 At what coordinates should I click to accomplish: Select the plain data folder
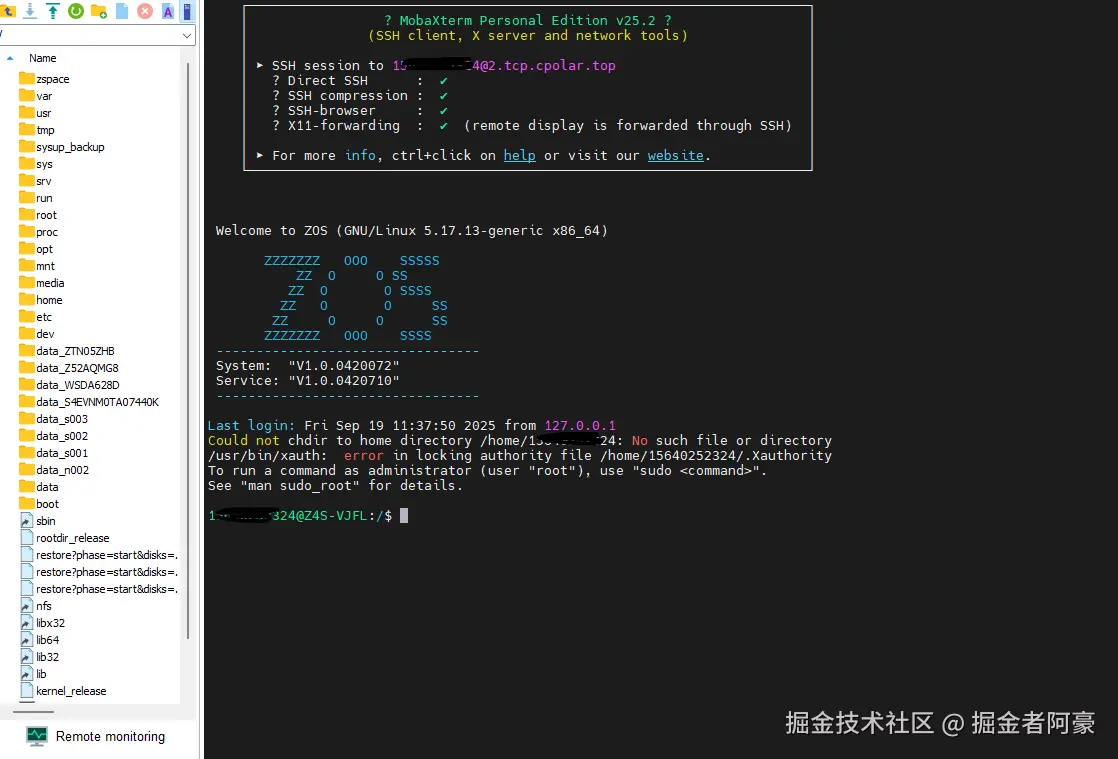point(39,487)
